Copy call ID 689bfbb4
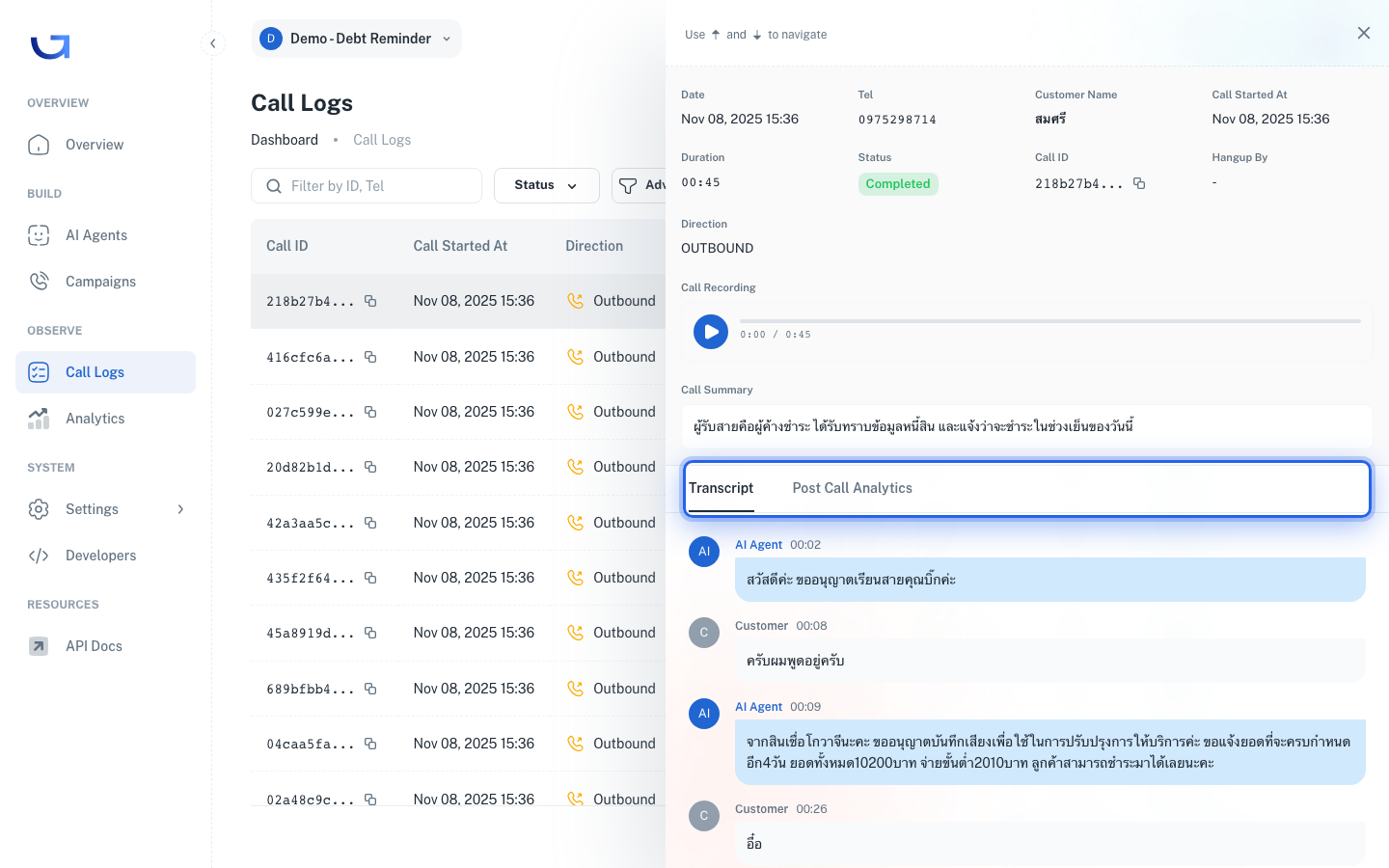Viewport: 1389px width, 868px height. pos(370,689)
